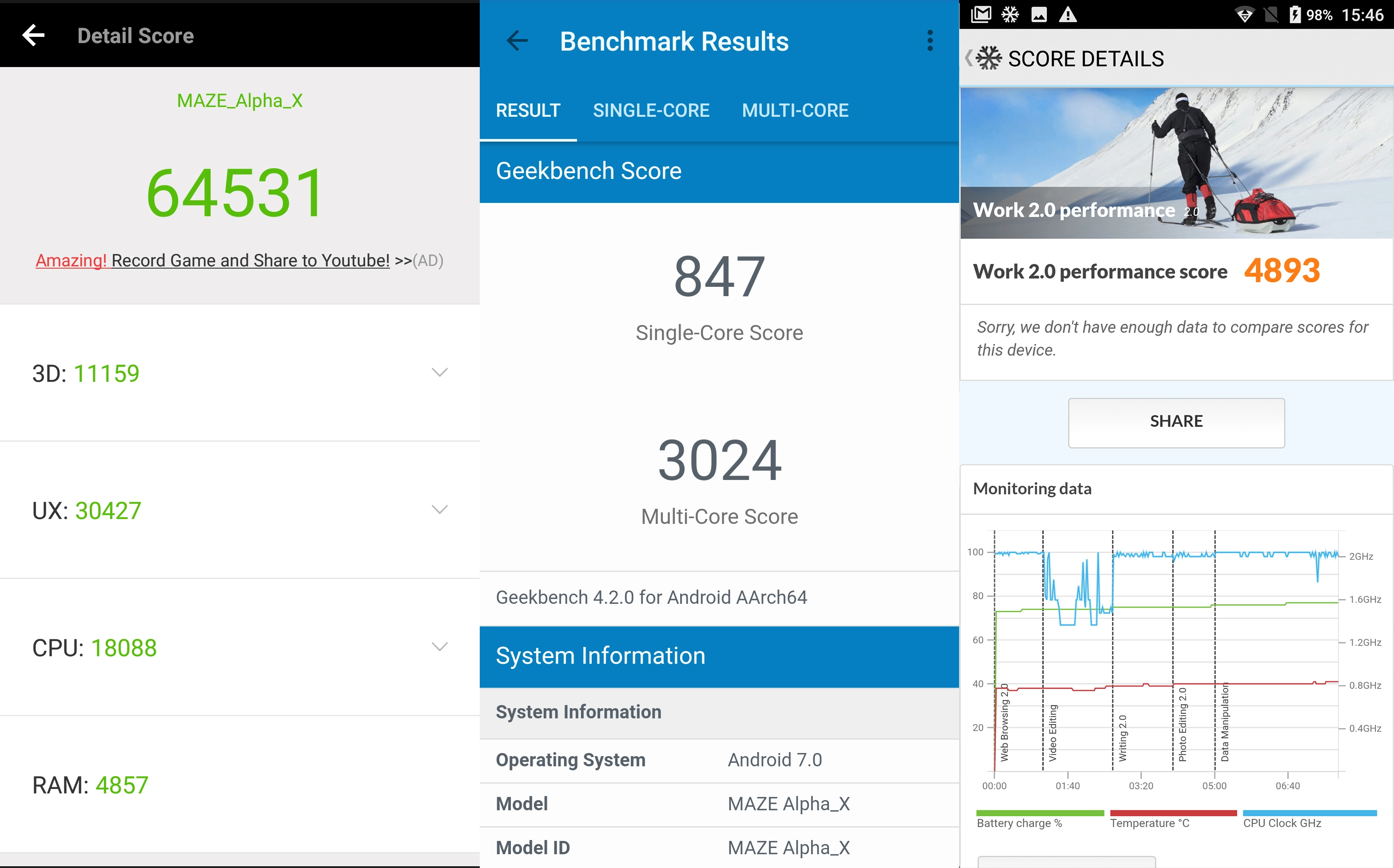Viewport: 1394px width, 868px height.
Task: Tap the battery charging icon
Action: coord(1294,15)
